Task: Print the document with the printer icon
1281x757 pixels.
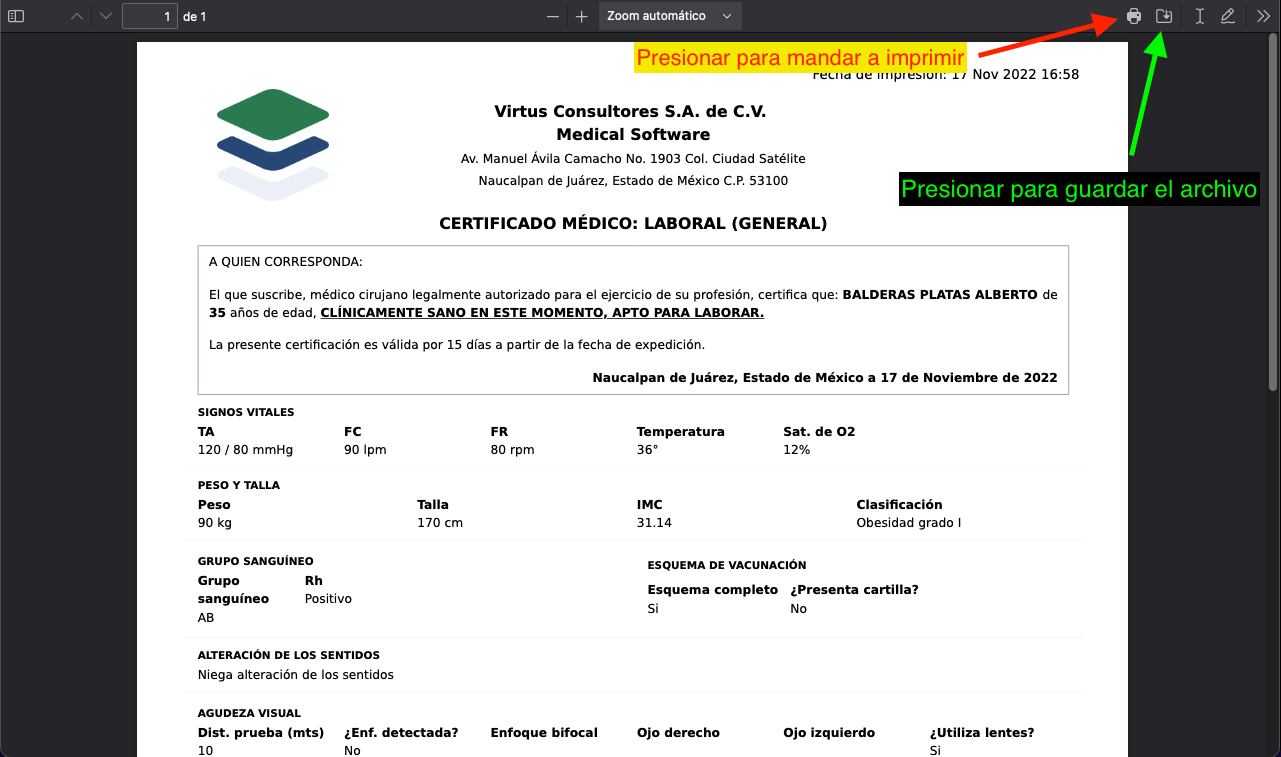Action: pyautogui.click(x=1134, y=16)
